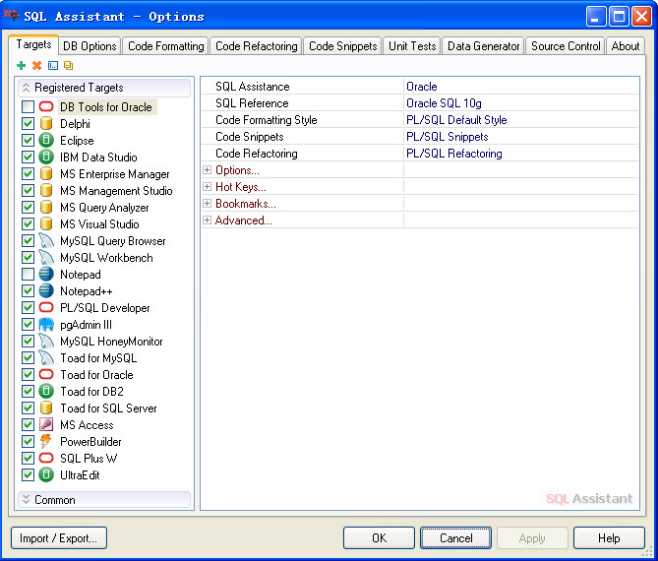Click the Eclipse green icon
This screenshot has width=658, height=561.
46,140
